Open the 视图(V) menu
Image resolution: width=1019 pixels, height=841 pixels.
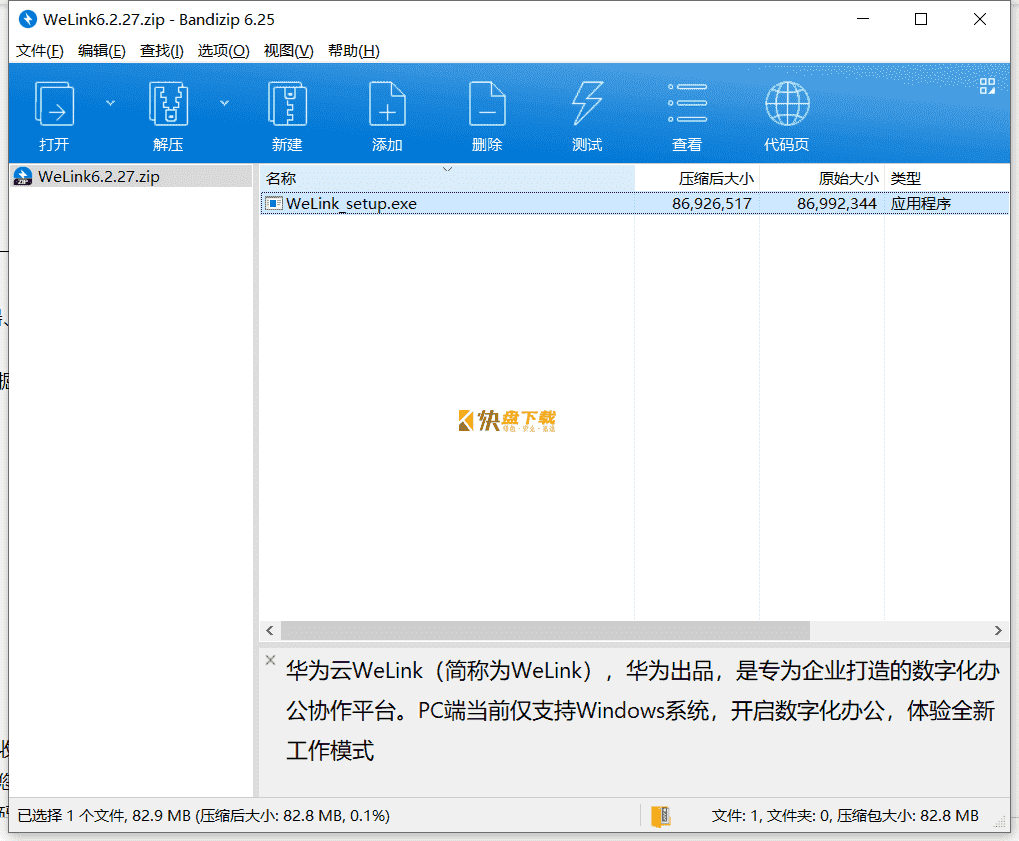click(x=289, y=51)
